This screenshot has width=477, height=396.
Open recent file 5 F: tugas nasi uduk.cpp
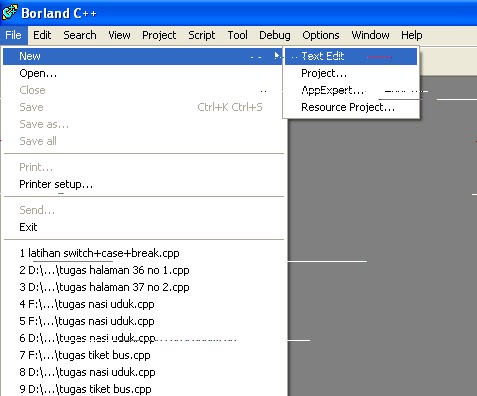click(143, 321)
